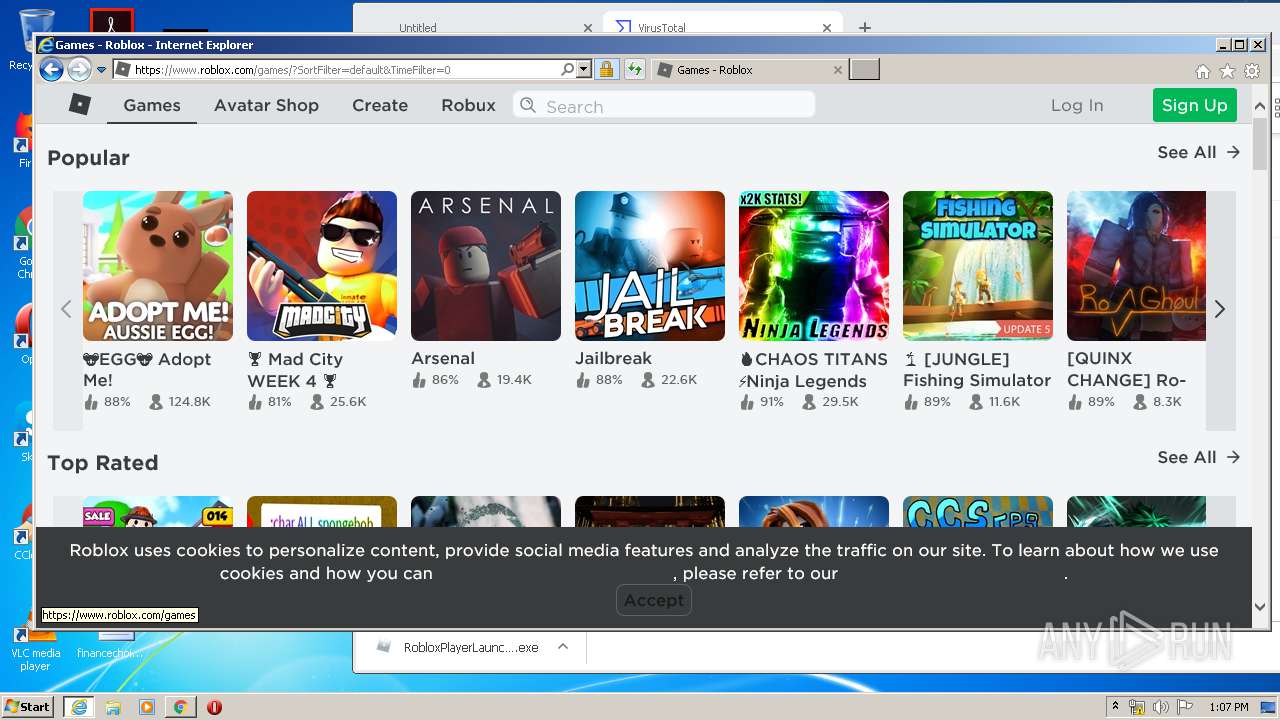Screen dimensions: 1280x720
Task: Open the Jailbreak game thumbnail
Action: click(650, 266)
